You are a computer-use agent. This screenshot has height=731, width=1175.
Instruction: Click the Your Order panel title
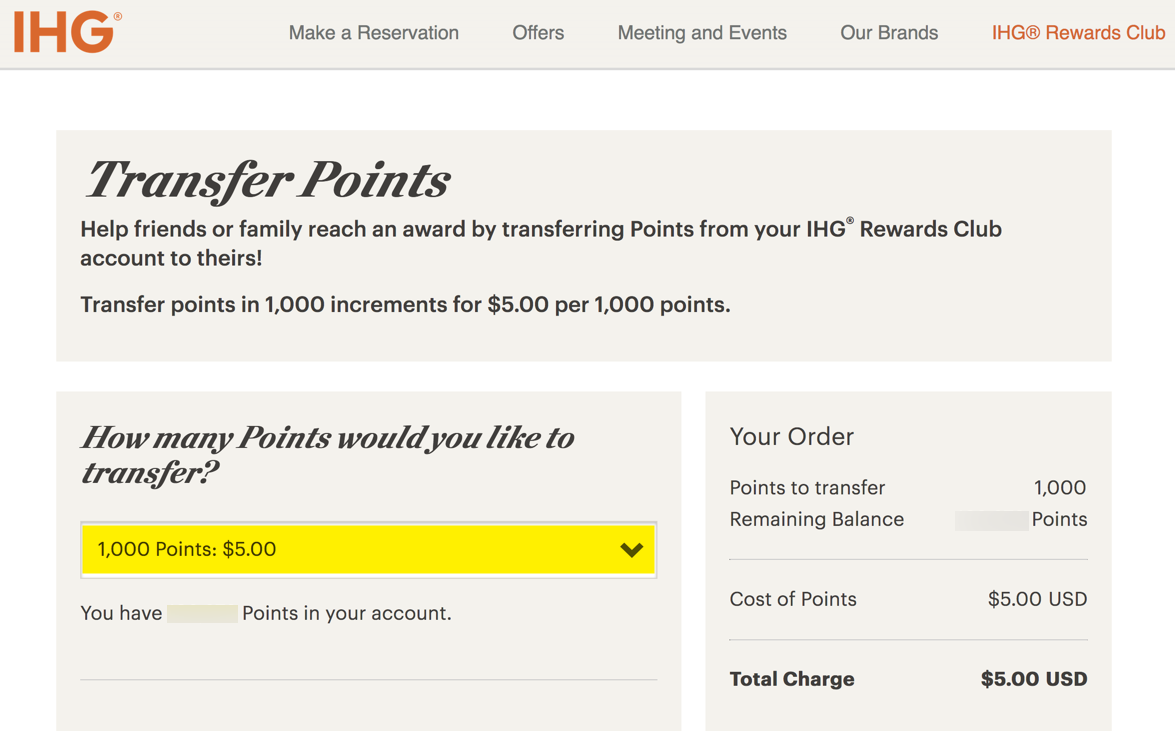791,436
